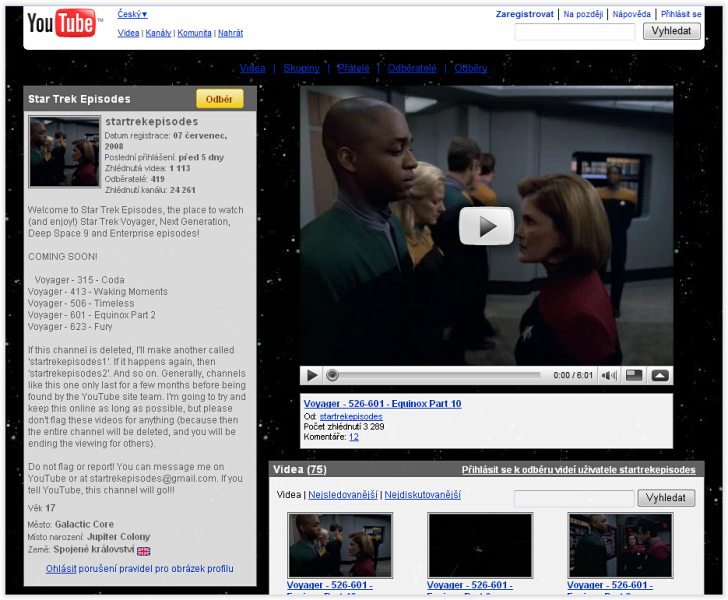
Task: Focus the top search input field
Action: coord(575,32)
